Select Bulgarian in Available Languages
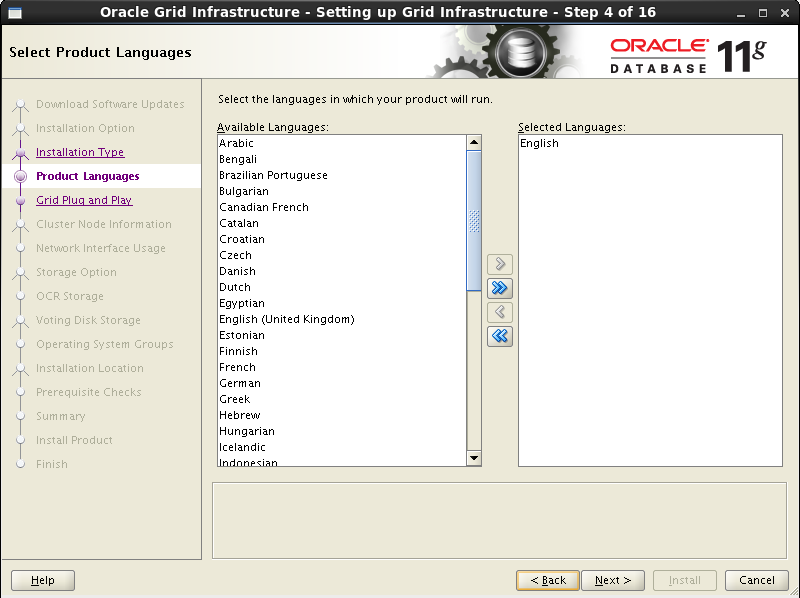Screen dimensions: 800x598 (x=342, y=191)
